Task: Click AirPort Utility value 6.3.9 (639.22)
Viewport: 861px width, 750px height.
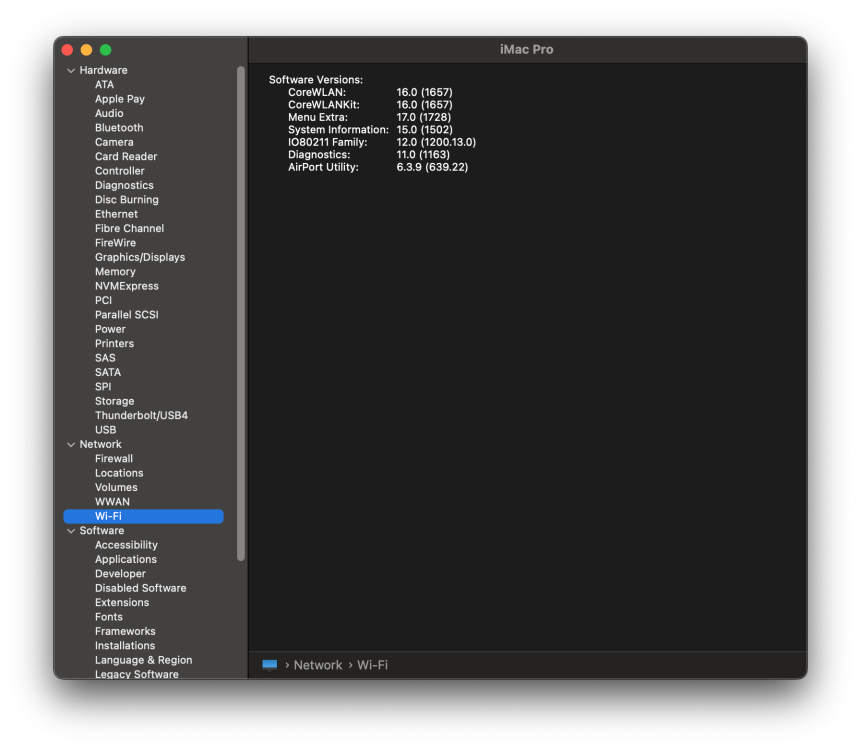Action: (x=432, y=167)
